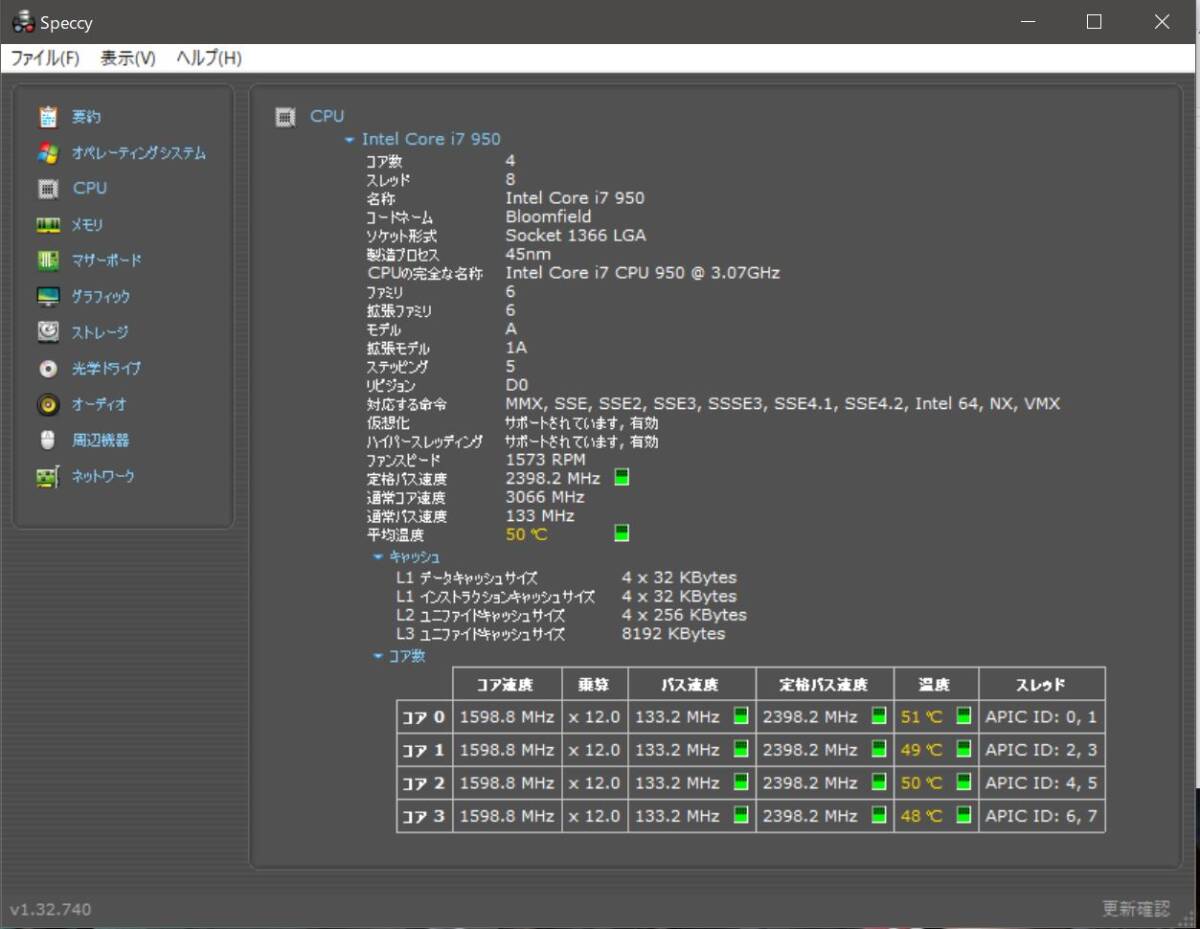Toggle the green indicator next to 定格バス速度 2398.2 MHz
This screenshot has width=1200, height=929.
pos(621,478)
